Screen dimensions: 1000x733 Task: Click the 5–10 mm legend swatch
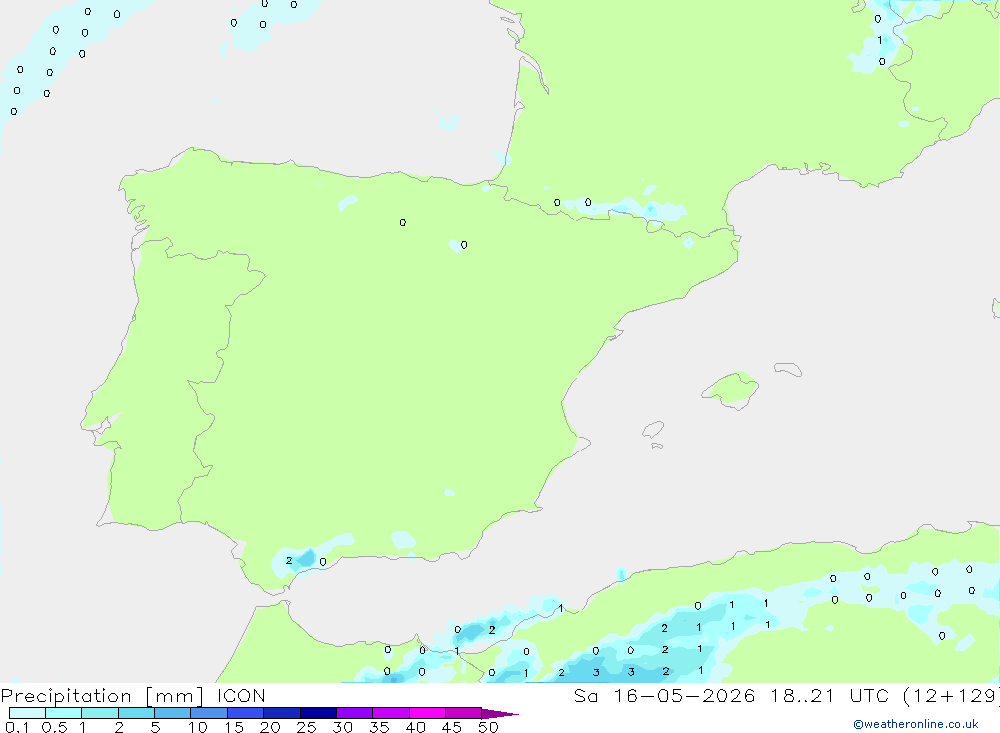172,713
